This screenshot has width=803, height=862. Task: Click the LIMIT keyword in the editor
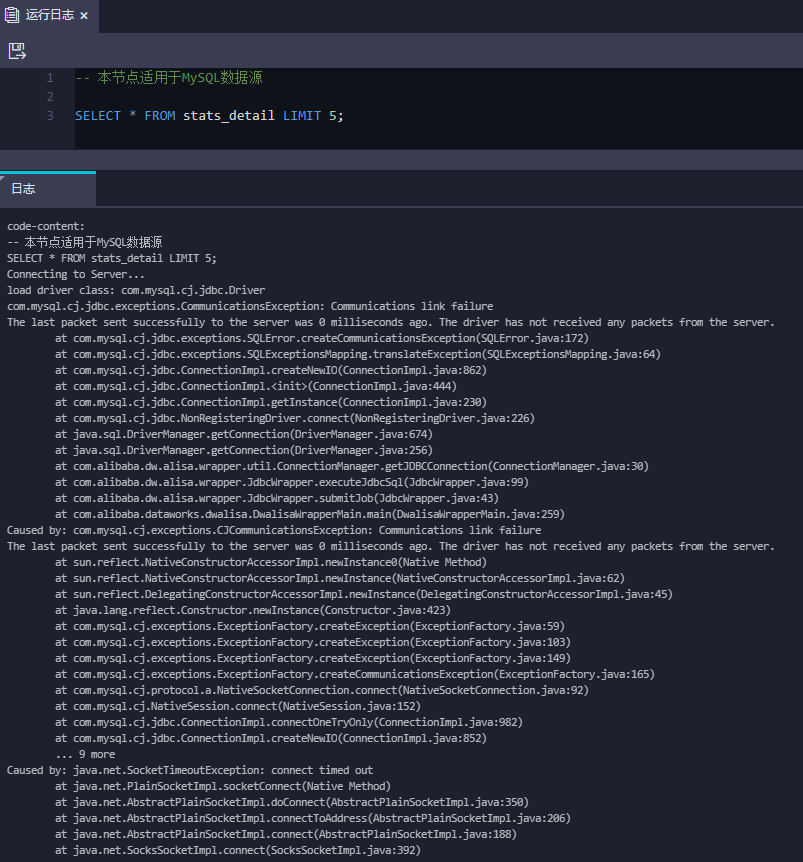coord(302,115)
